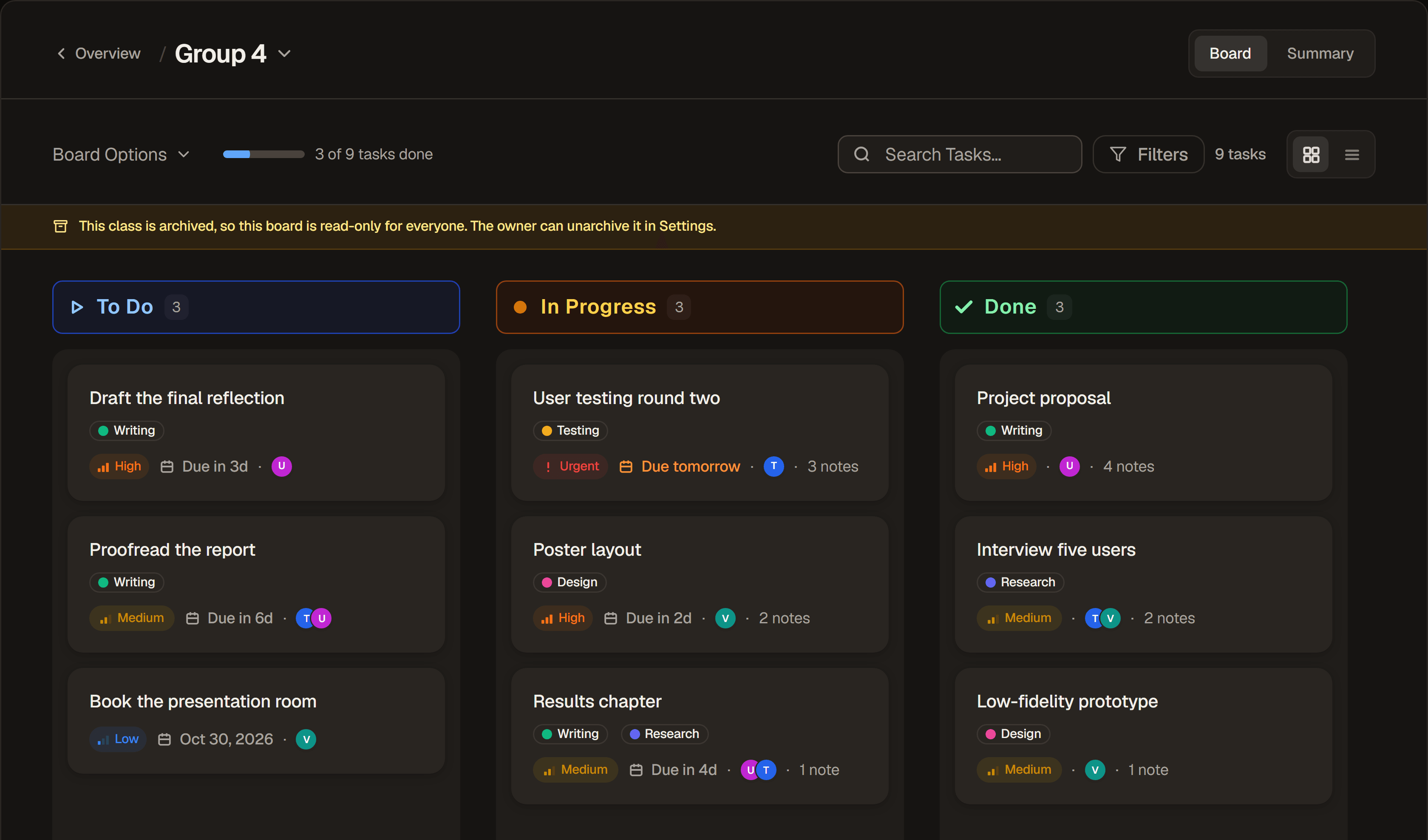Screen dimensions: 1428x840
Task: Click the In Progress orange dot
Action: coord(520,307)
